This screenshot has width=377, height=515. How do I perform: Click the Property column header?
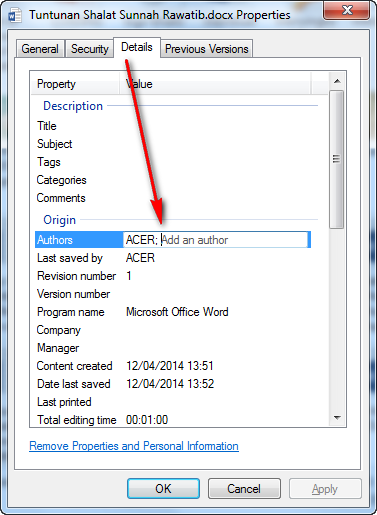click(75, 84)
